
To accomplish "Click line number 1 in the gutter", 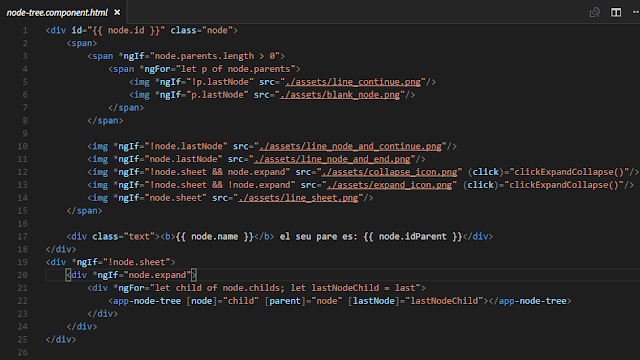I will click(25, 31).
